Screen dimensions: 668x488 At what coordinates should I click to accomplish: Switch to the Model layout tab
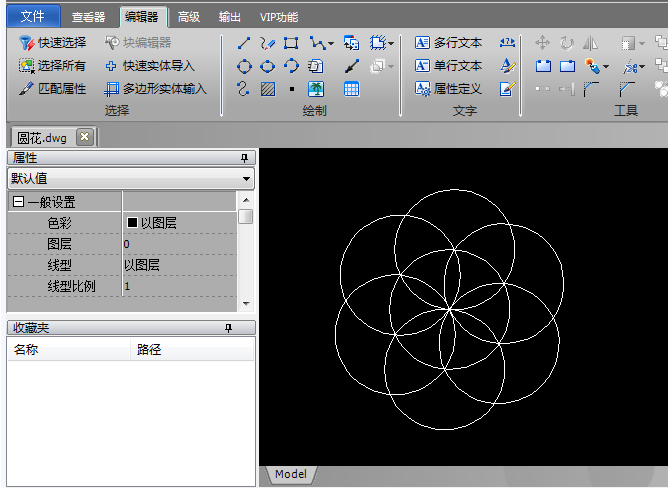pyautogui.click(x=291, y=474)
